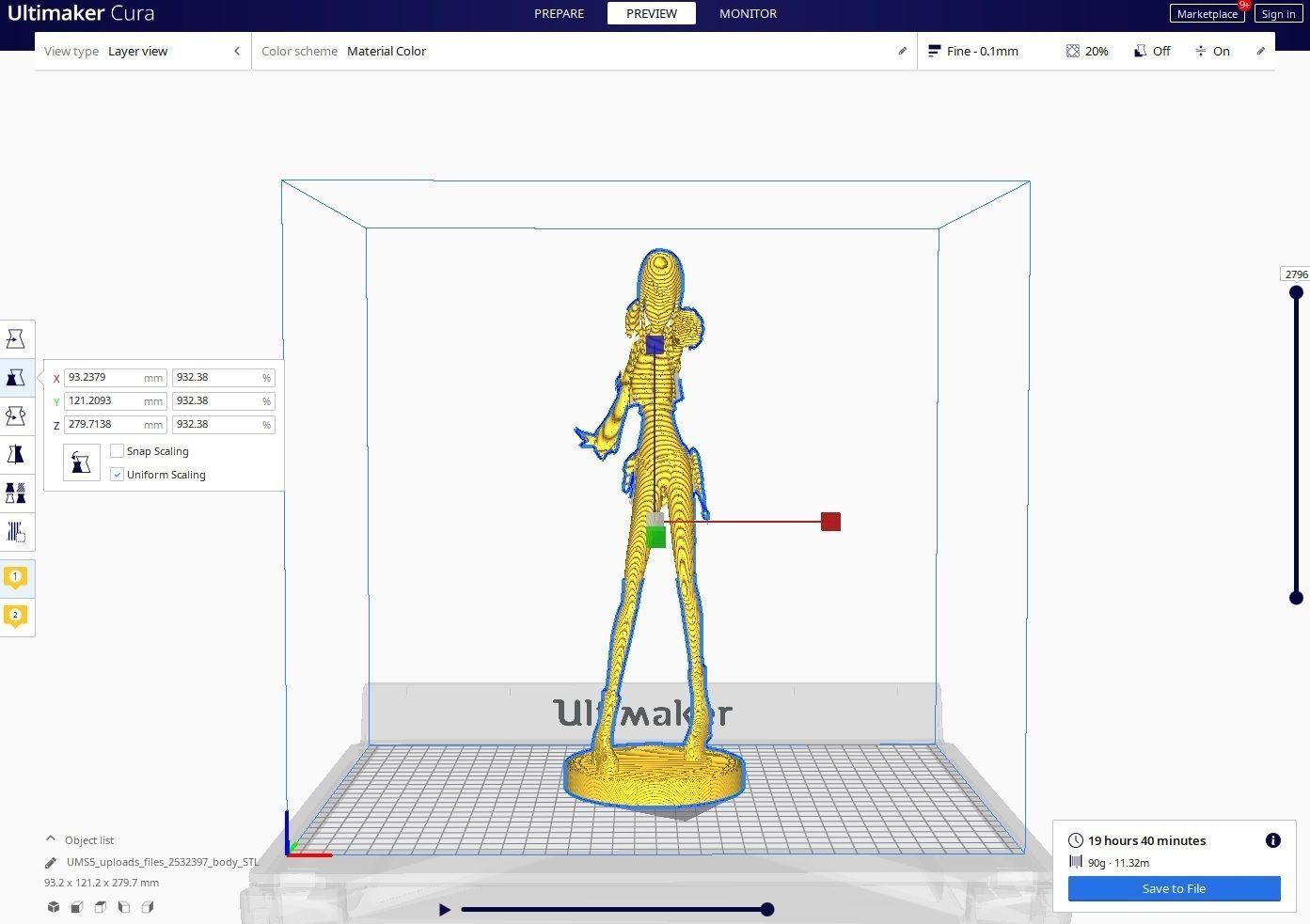The image size is (1310, 924).
Task: Click the infill 20% icon
Action: pyautogui.click(x=1073, y=52)
